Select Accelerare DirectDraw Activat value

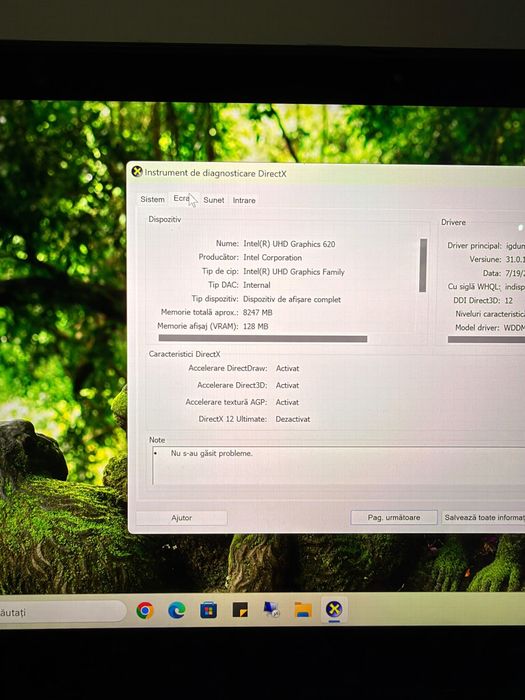coord(287,368)
